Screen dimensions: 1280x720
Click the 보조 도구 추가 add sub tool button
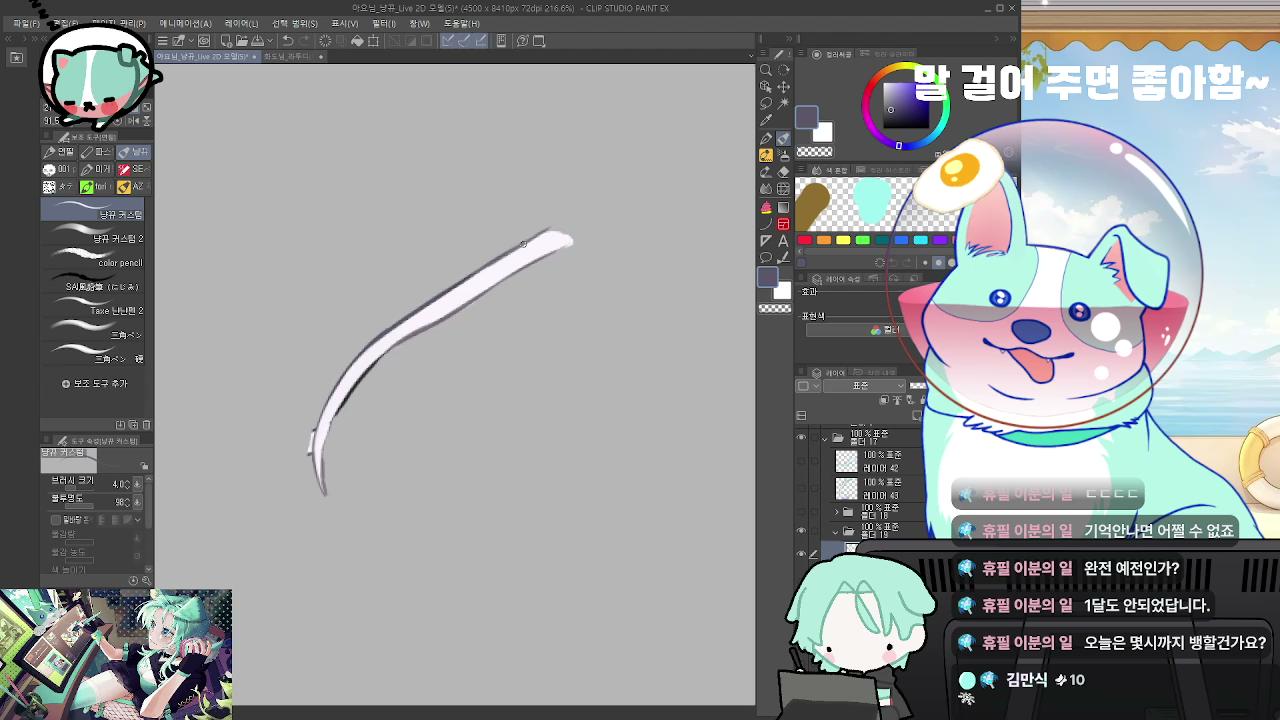coord(96,384)
